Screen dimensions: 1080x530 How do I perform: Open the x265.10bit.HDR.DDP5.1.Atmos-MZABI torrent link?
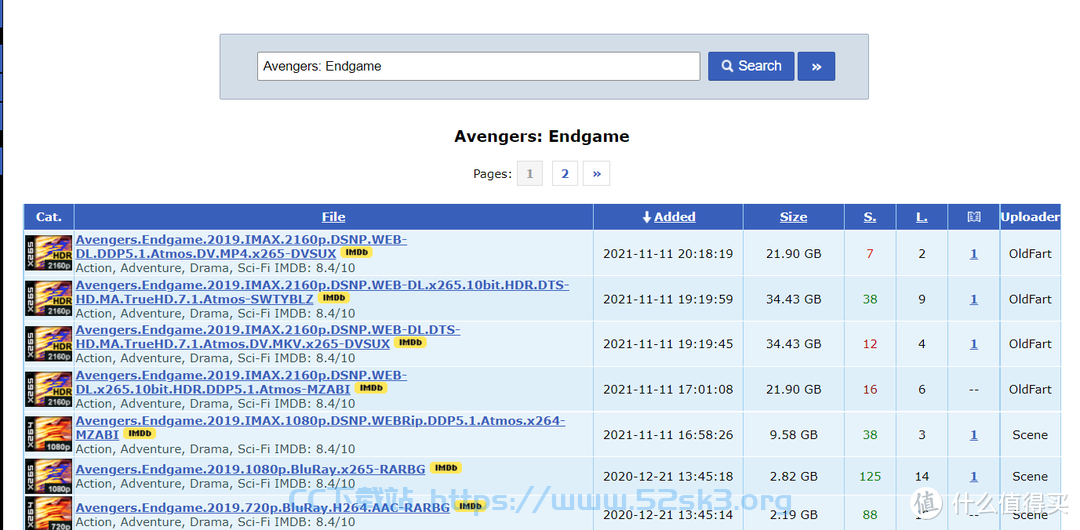coord(241,382)
